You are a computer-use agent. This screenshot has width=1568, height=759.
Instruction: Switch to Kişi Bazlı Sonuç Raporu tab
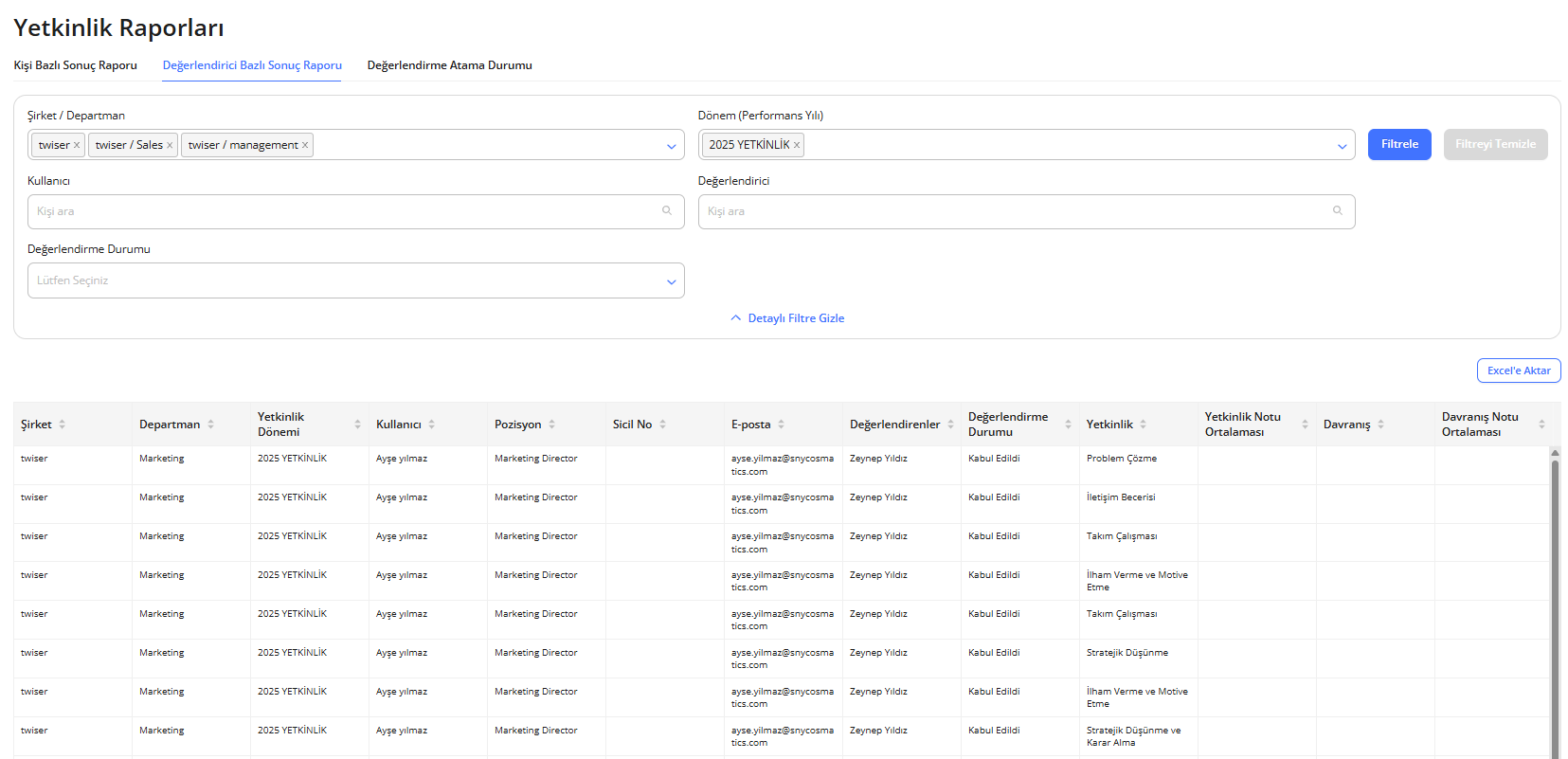(75, 65)
